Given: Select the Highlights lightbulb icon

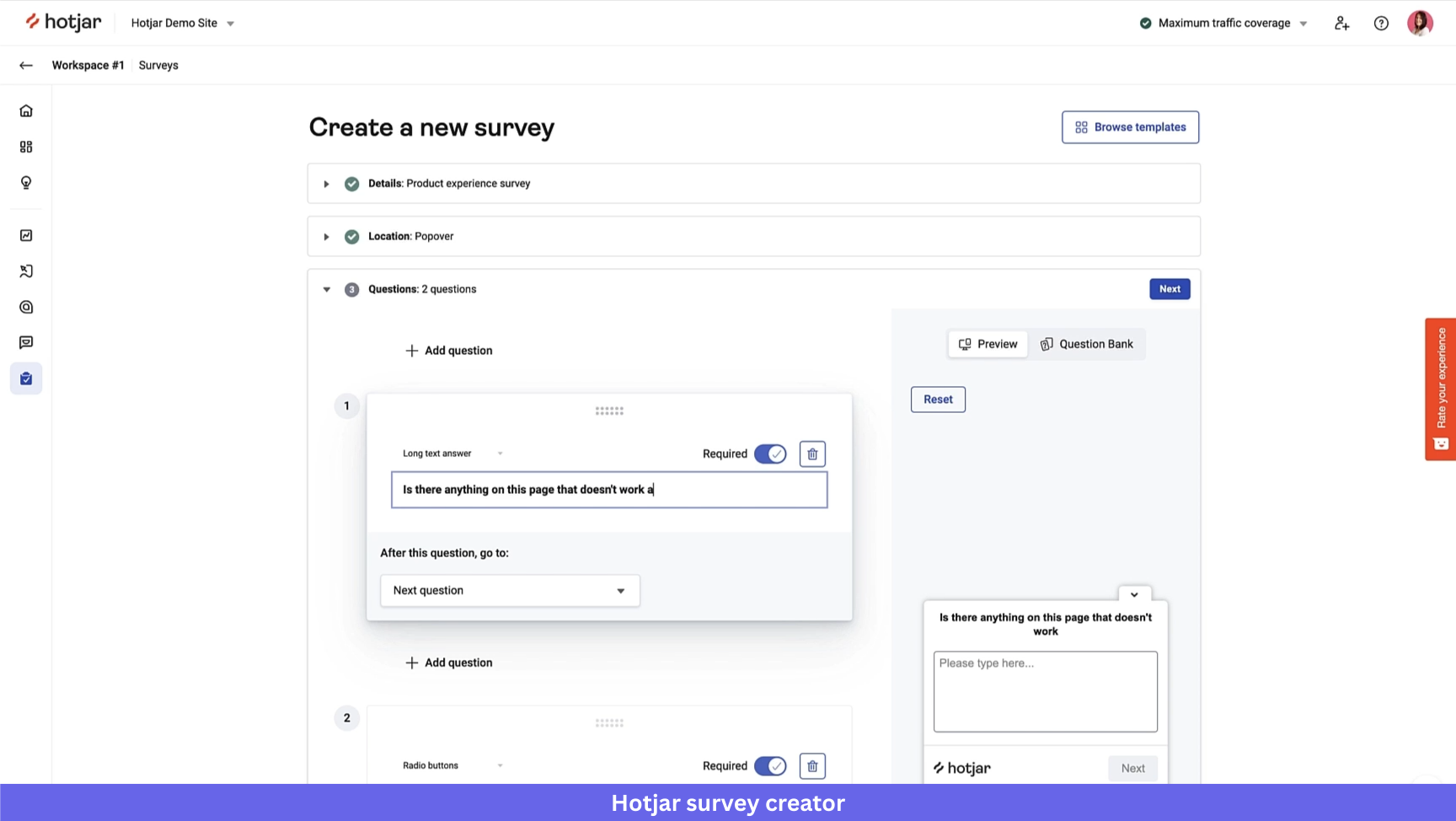Looking at the screenshot, I should 25,182.
